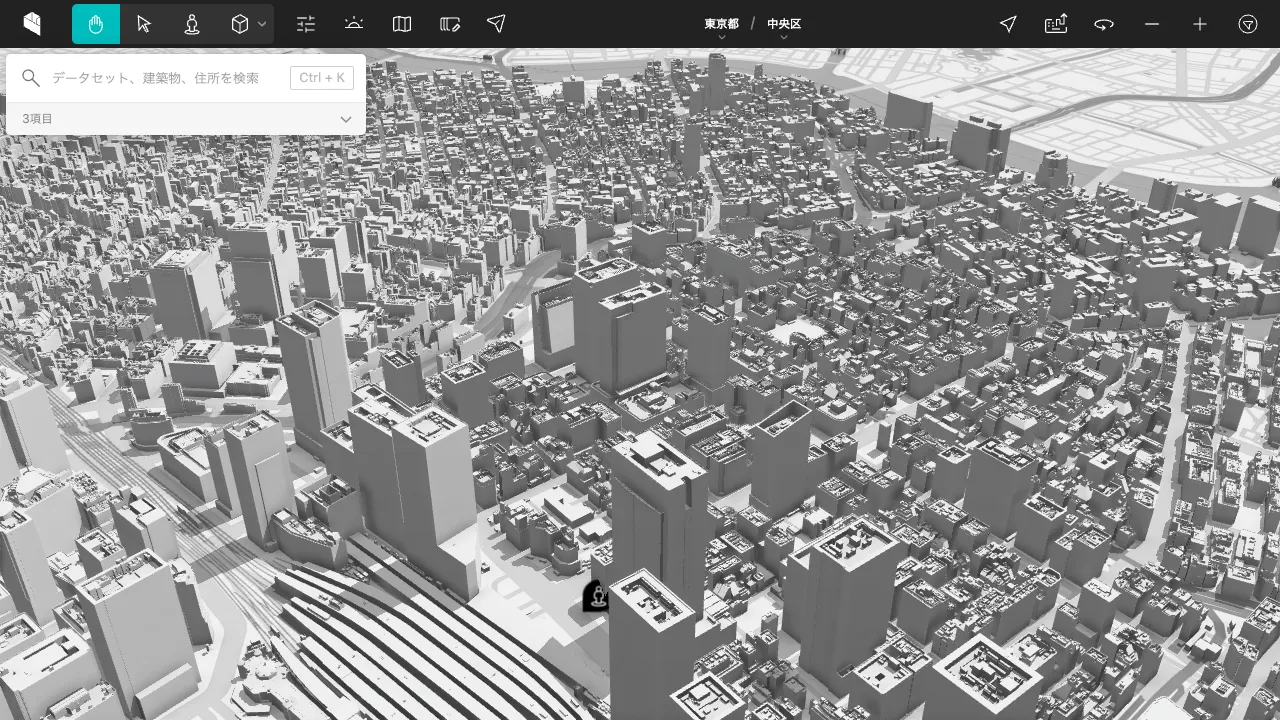Click the paper plane share icon
The height and width of the screenshot is (720, 1280).
[496, 24]
